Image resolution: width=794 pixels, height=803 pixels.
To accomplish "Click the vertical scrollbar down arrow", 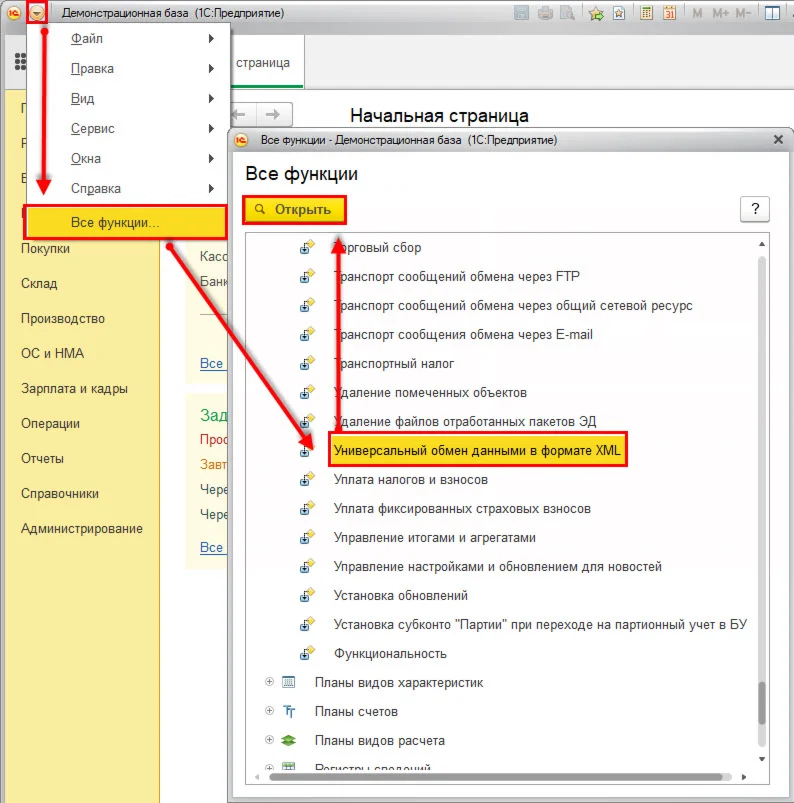I will pyautogui.click(x=762, y=759).
